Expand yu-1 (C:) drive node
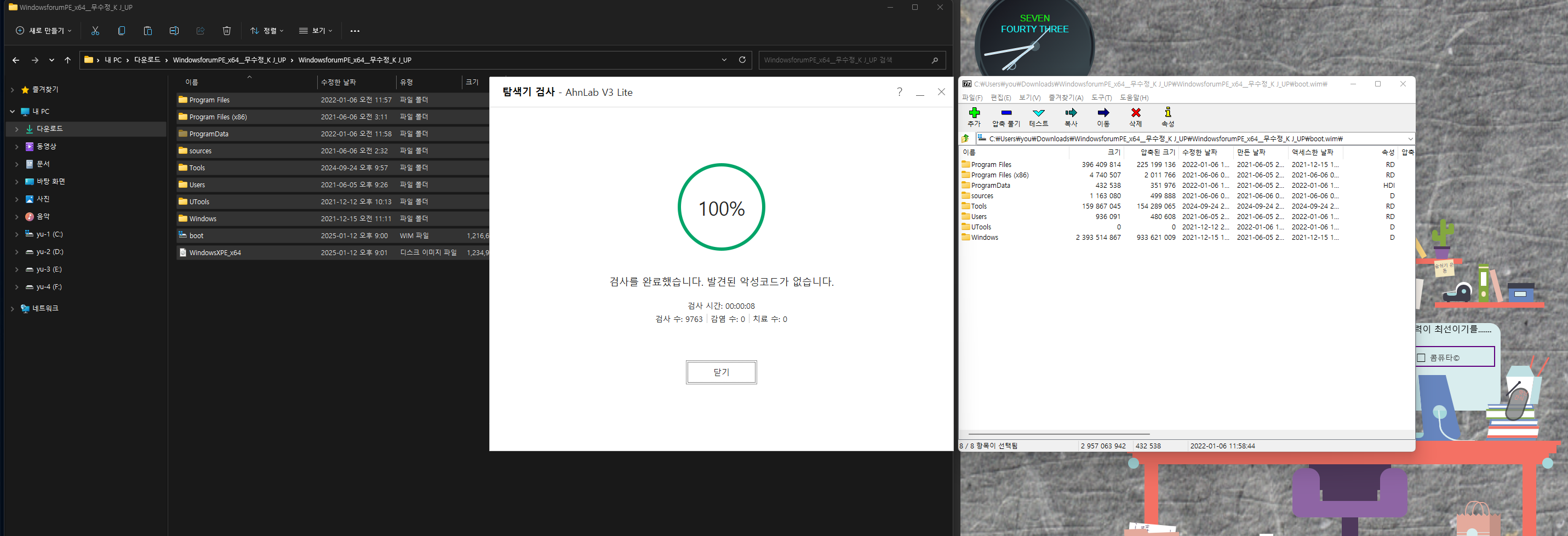Viewport: 1568px width, 536px height. (x=17, y=234)
